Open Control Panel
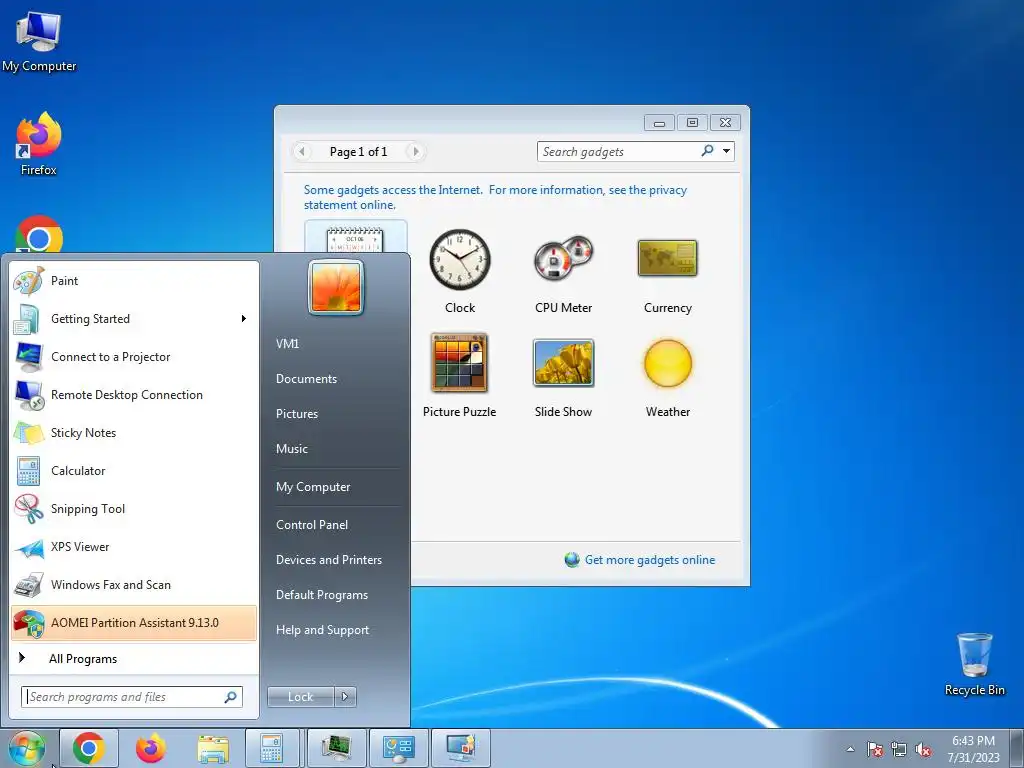This screenshot has width=1024, height=768. [312, 524]
